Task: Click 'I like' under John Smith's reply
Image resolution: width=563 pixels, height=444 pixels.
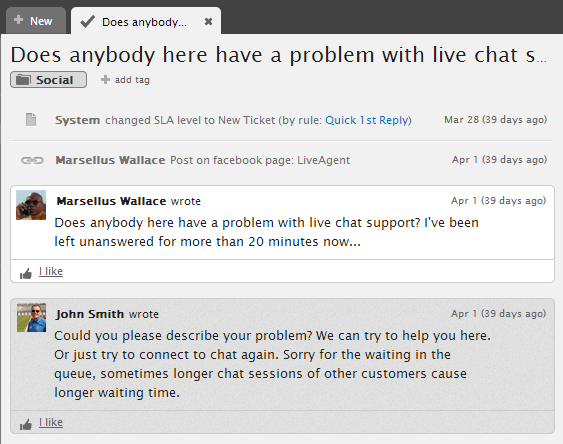Action: coord(51,422)
